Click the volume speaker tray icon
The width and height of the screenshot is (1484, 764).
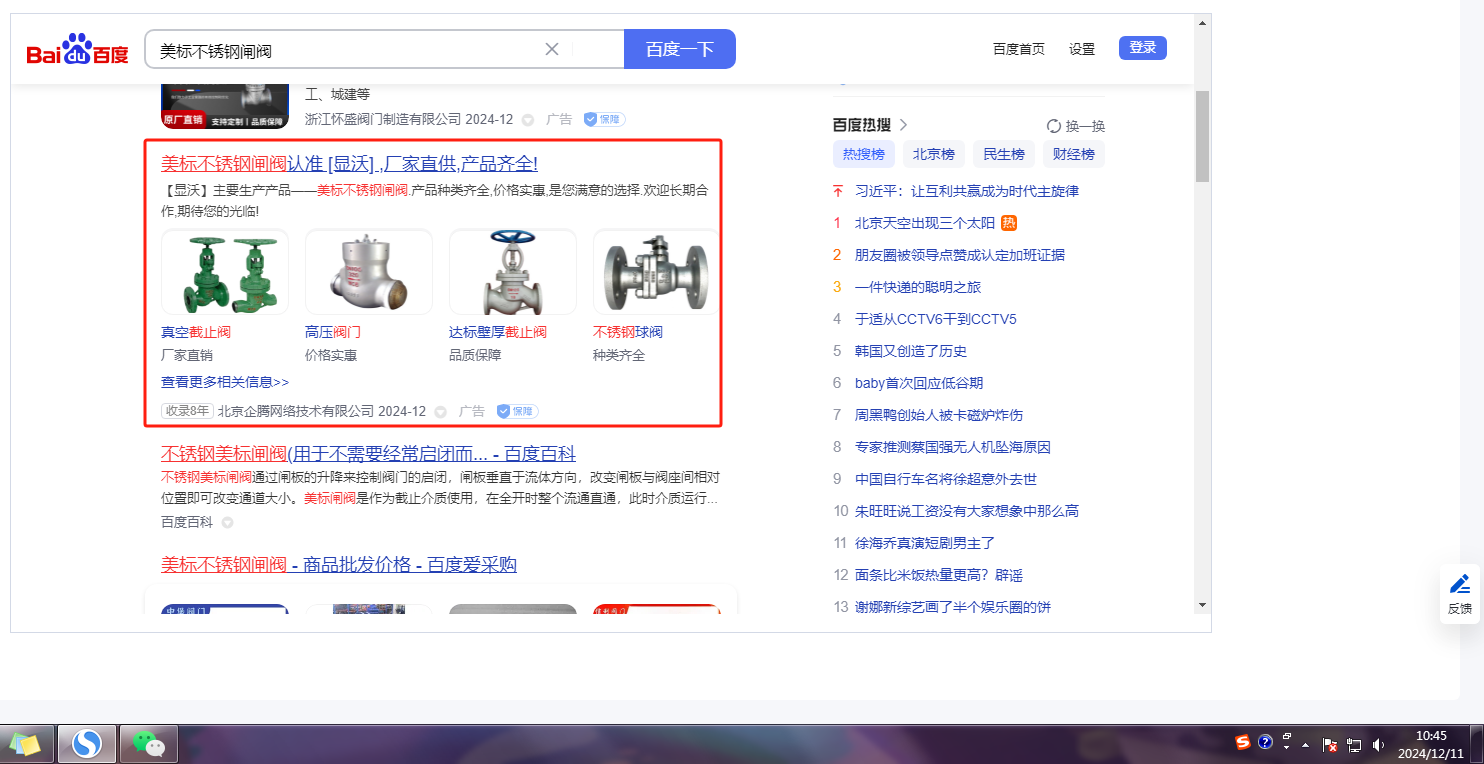1378,745
